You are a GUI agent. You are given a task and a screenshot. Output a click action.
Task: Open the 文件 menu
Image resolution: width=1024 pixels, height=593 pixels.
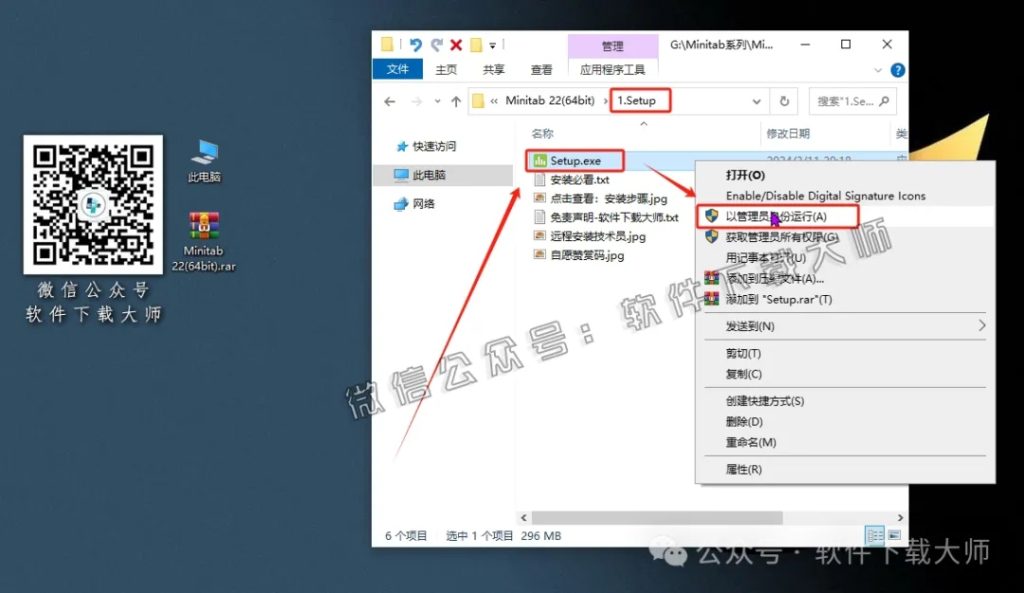tap(397, 69)
